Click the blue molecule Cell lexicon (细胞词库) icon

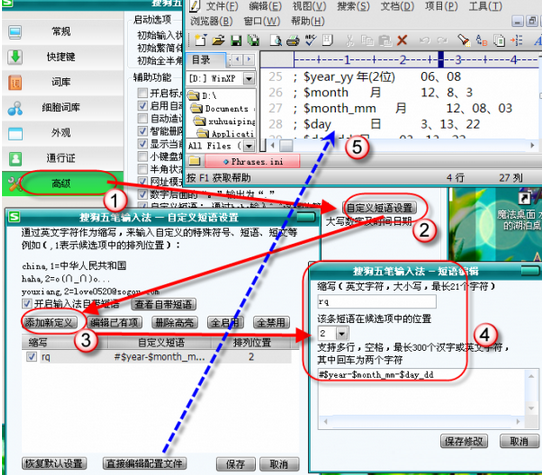pos(15,108)
